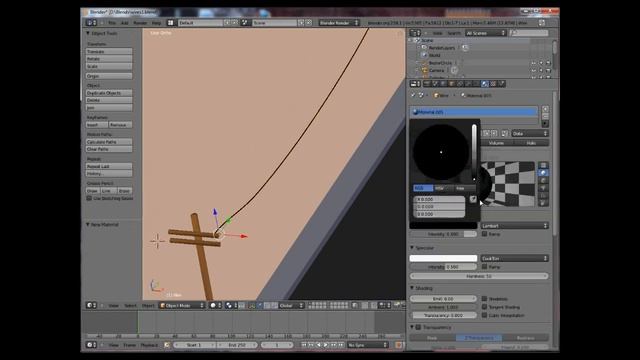Image resolution: width=640 pixels, height=360 pixels.
Task: Open the Help menu
Action: (x=156, y=23)
